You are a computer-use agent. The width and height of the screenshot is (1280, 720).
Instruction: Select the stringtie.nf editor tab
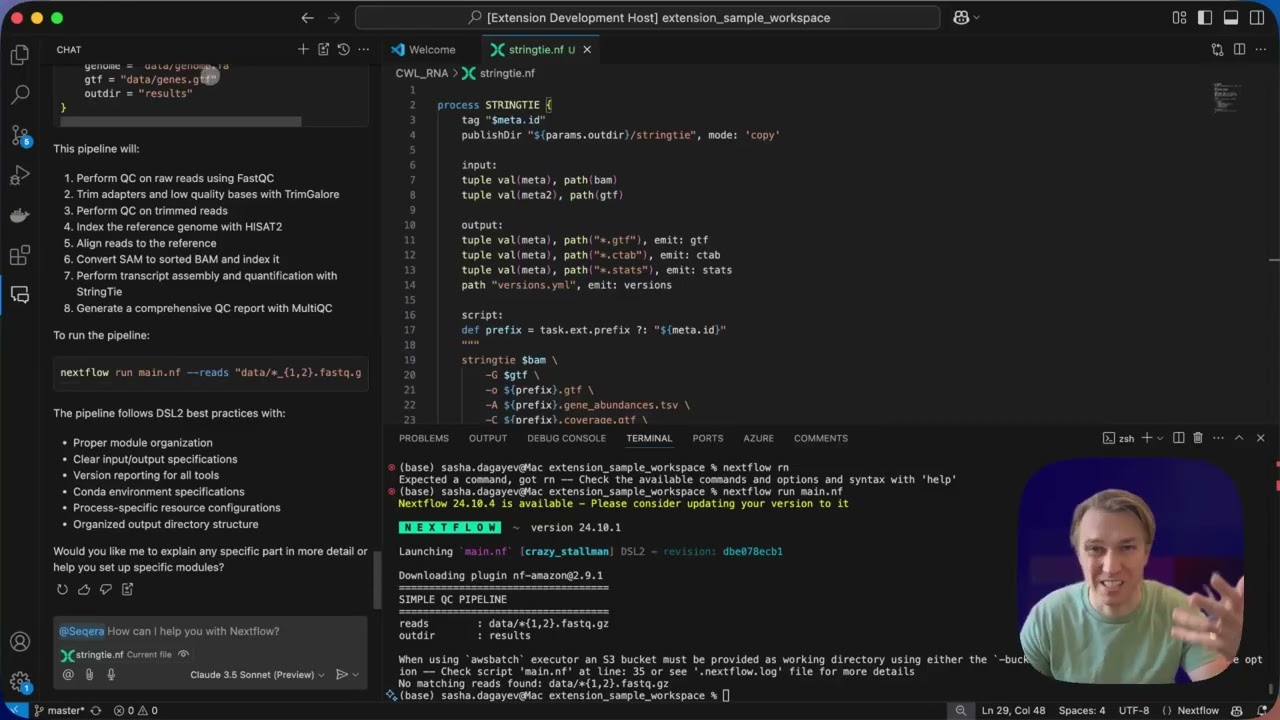click(541, 49)
